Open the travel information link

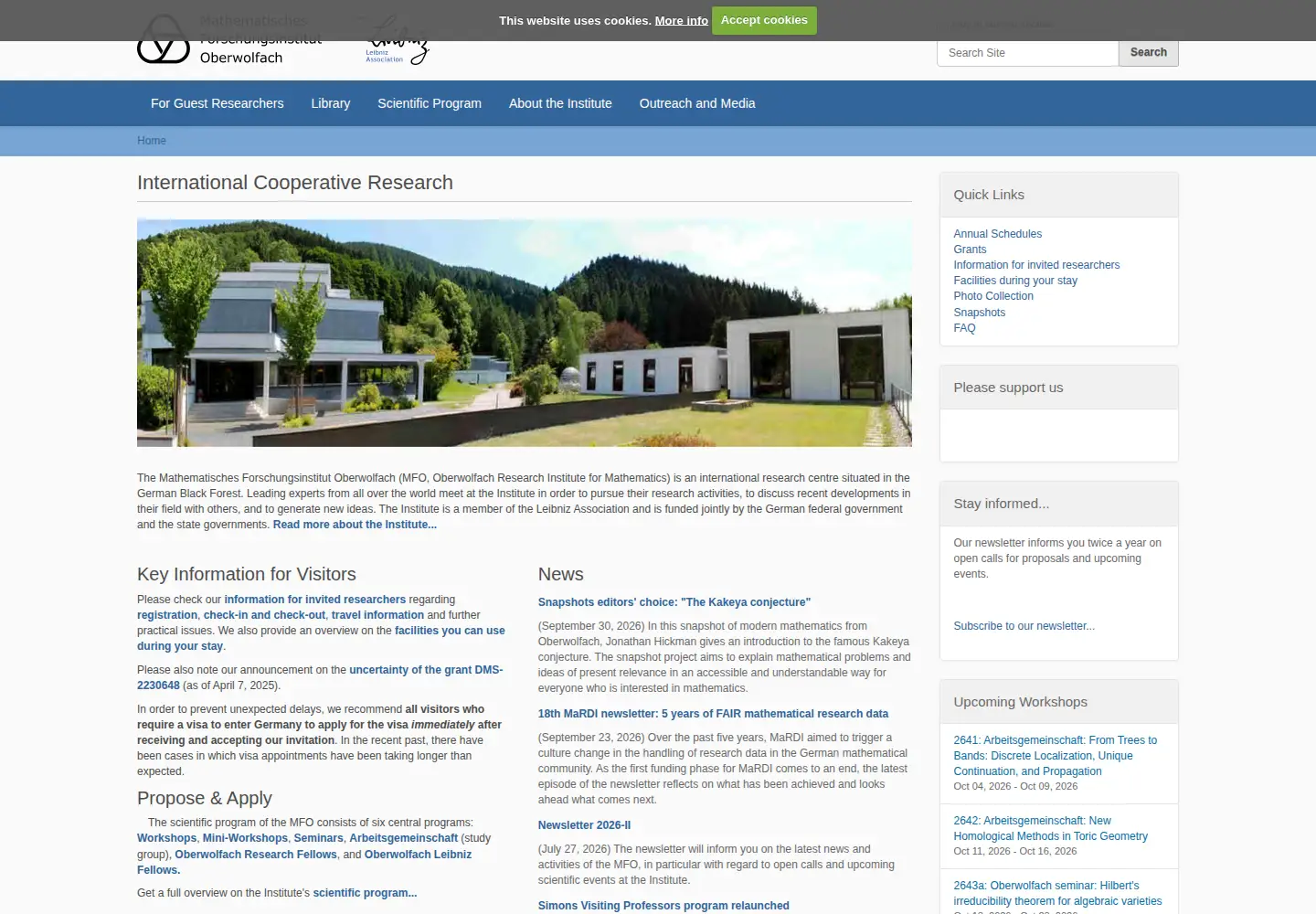coord(377,615)
